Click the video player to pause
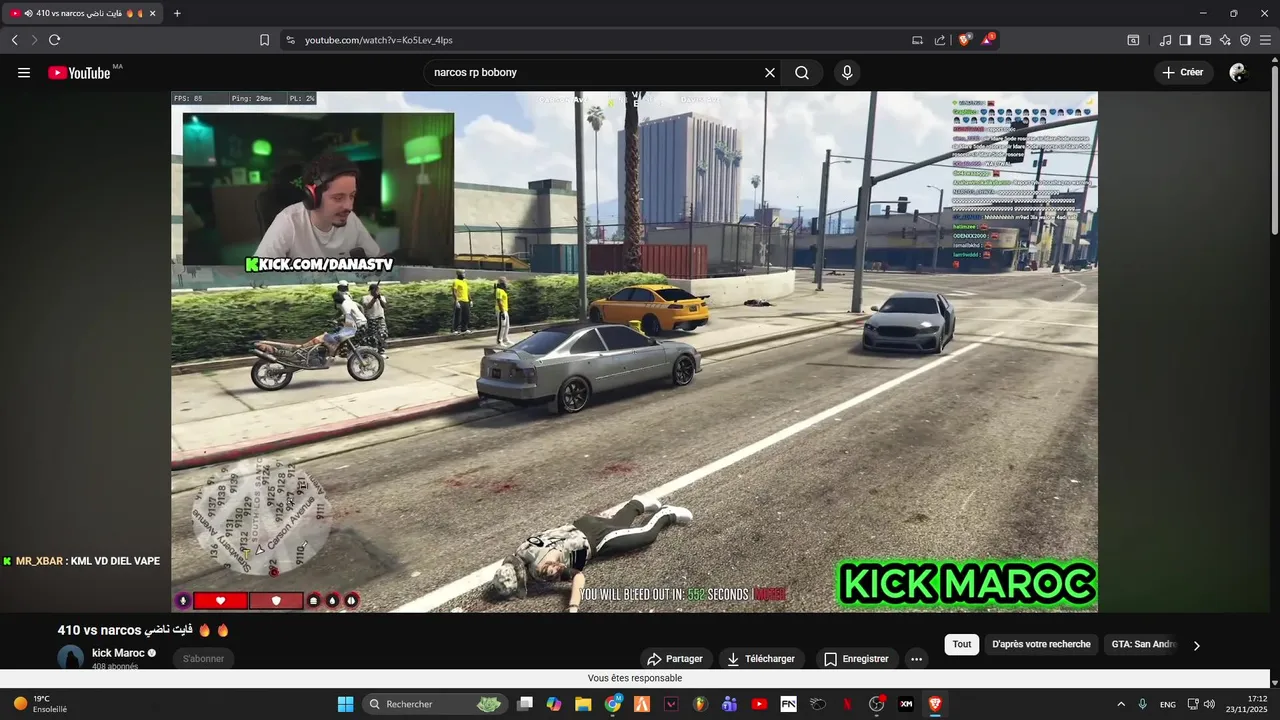The width and height of the screenshot is (1280, 720). point(634,352)
